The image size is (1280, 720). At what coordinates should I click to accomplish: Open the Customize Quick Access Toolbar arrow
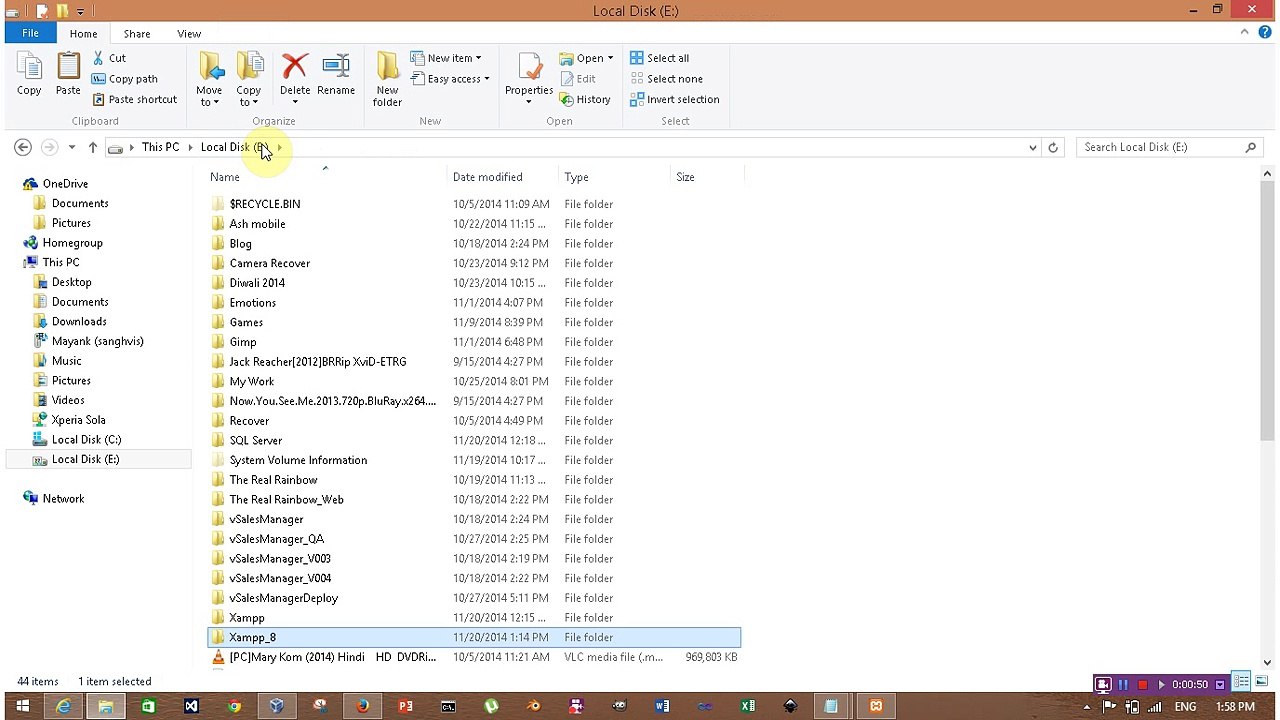(80, 11)
